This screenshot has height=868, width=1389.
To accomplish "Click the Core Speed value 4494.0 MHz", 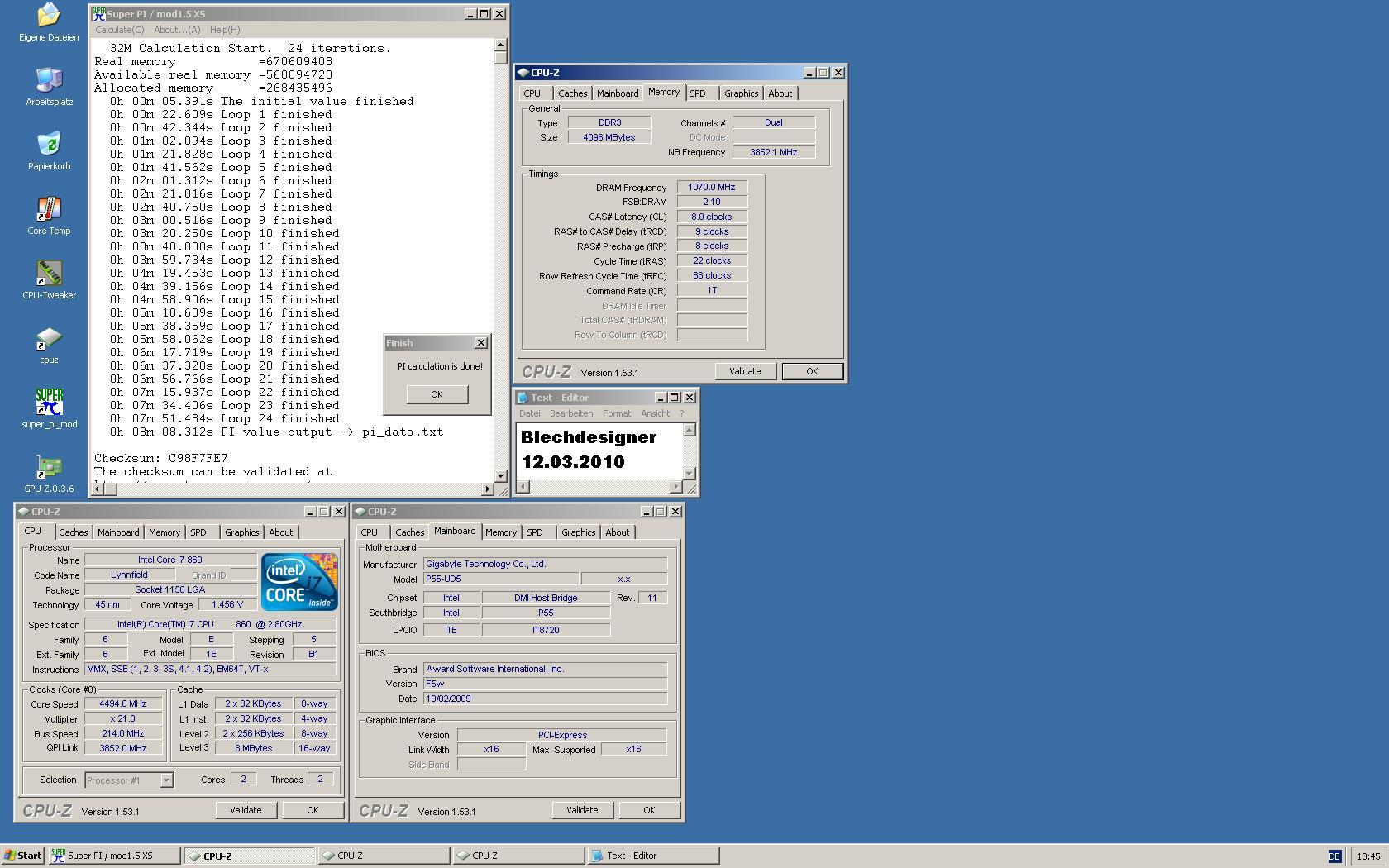I will (123, 704).
